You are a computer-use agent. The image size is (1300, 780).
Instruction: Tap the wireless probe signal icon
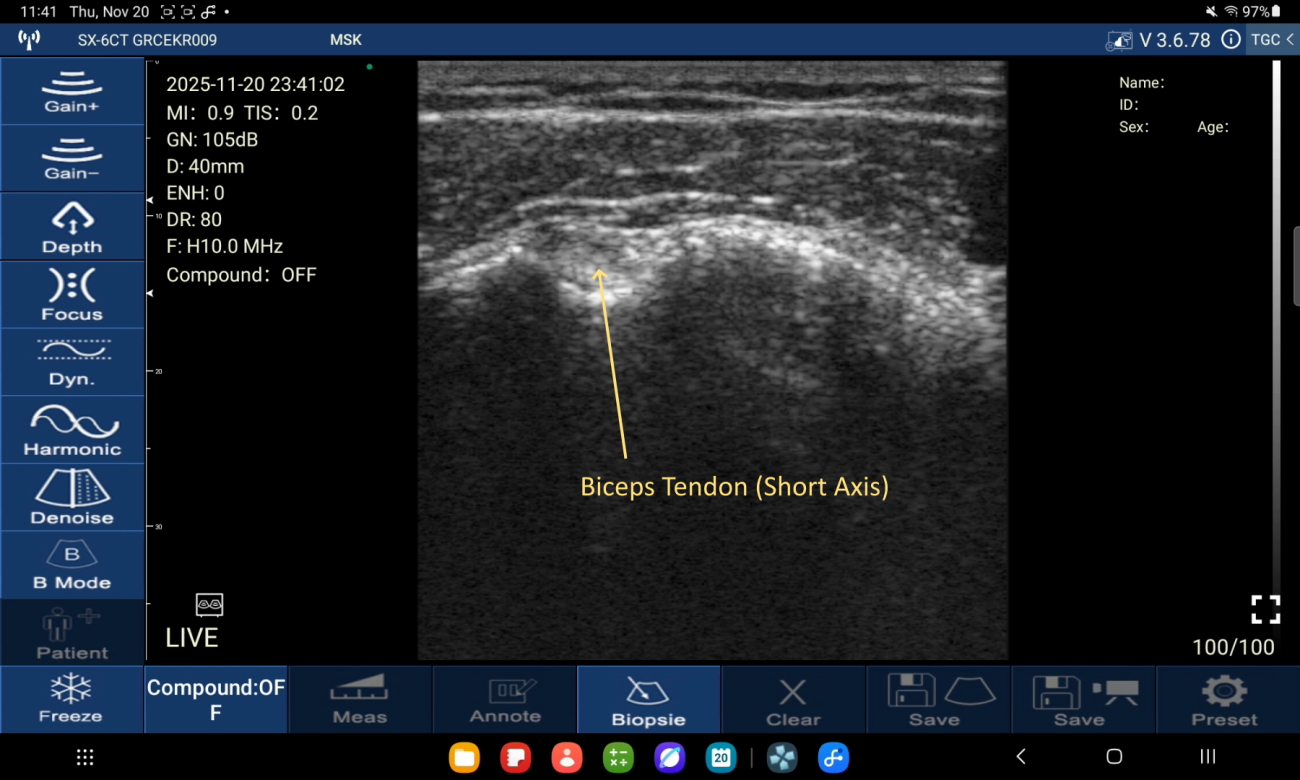click(x=29, y=40)
